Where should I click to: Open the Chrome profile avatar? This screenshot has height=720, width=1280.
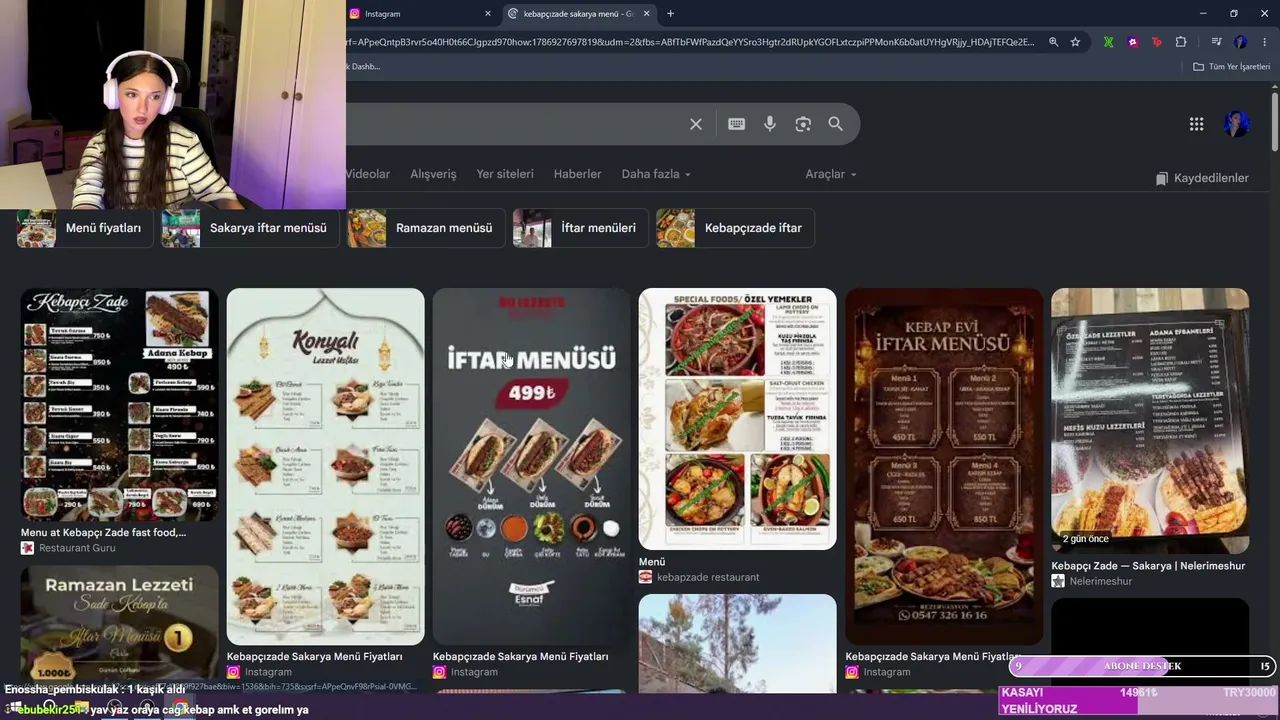tap(1241, 42)
